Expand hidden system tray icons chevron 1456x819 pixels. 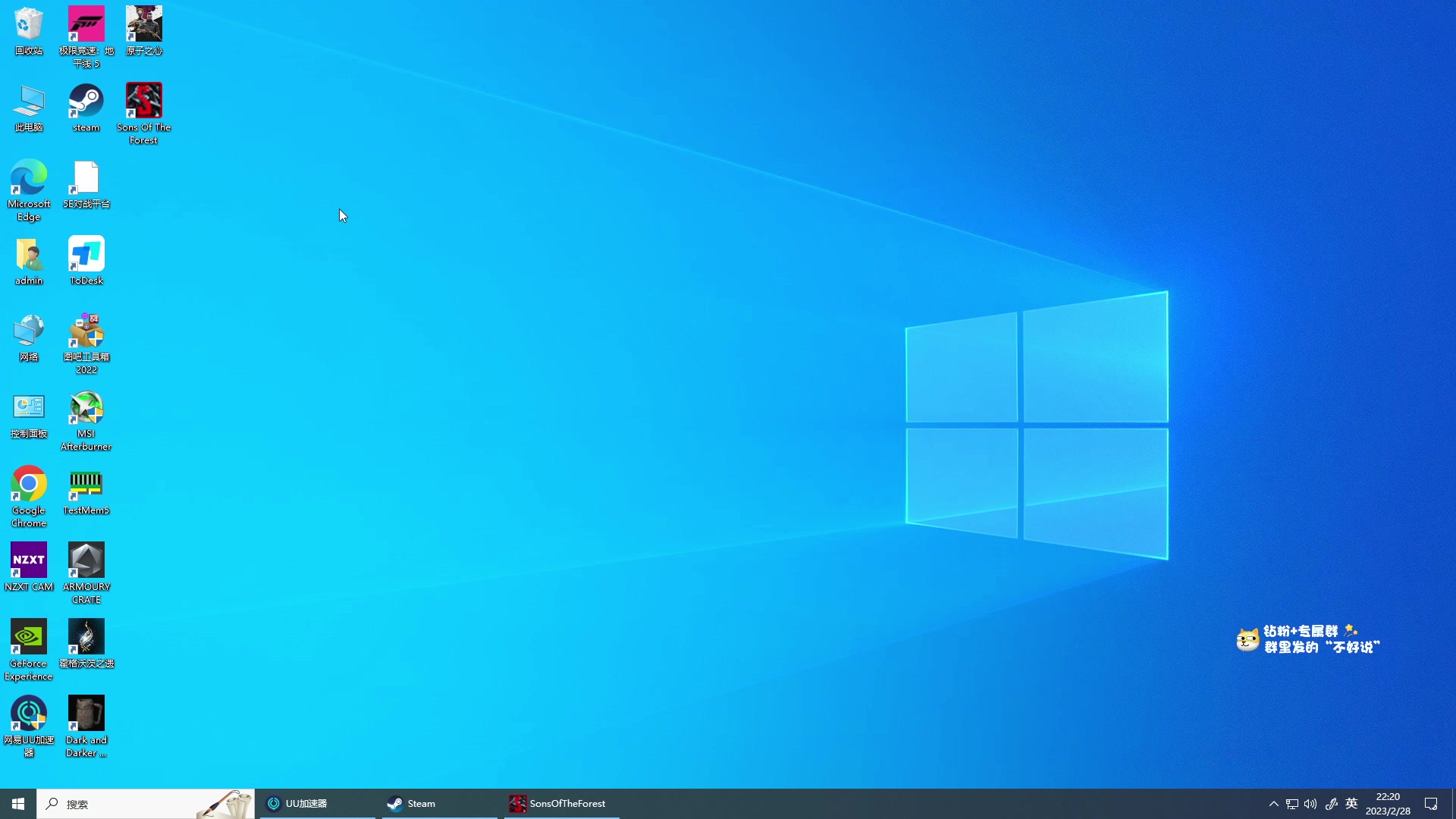point(1273,804)
